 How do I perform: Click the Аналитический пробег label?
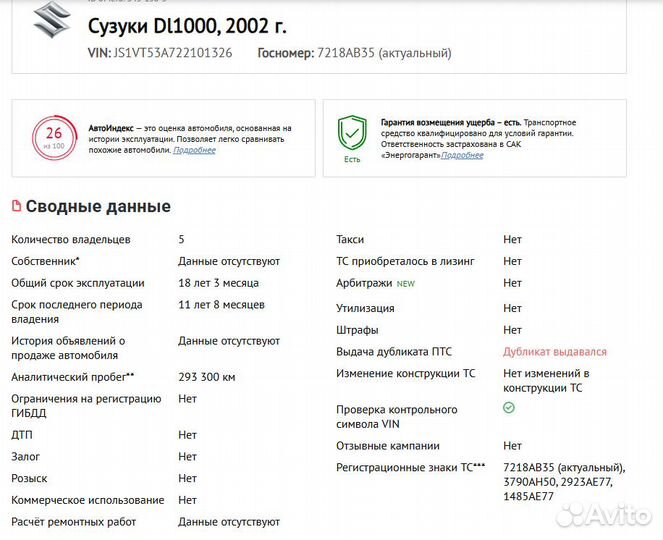(73, 377)
